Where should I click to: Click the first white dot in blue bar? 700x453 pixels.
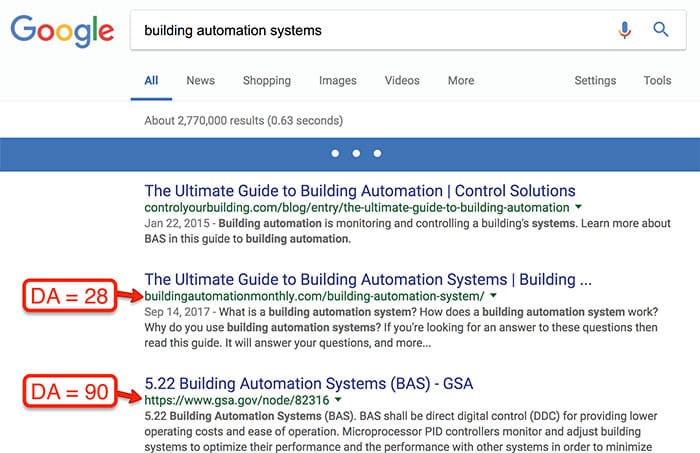coord(335,154)
